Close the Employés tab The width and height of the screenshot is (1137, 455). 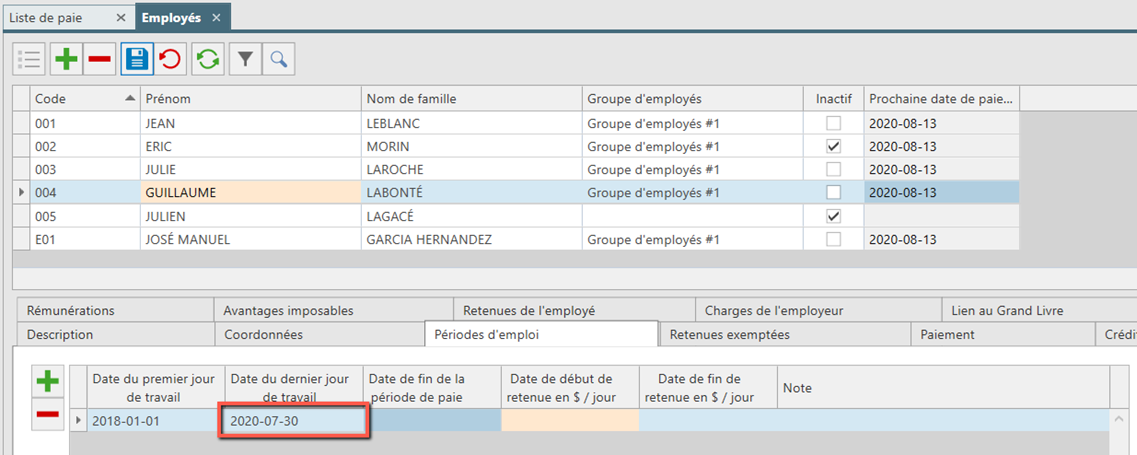pyautogui.click(x=216, y=17)
